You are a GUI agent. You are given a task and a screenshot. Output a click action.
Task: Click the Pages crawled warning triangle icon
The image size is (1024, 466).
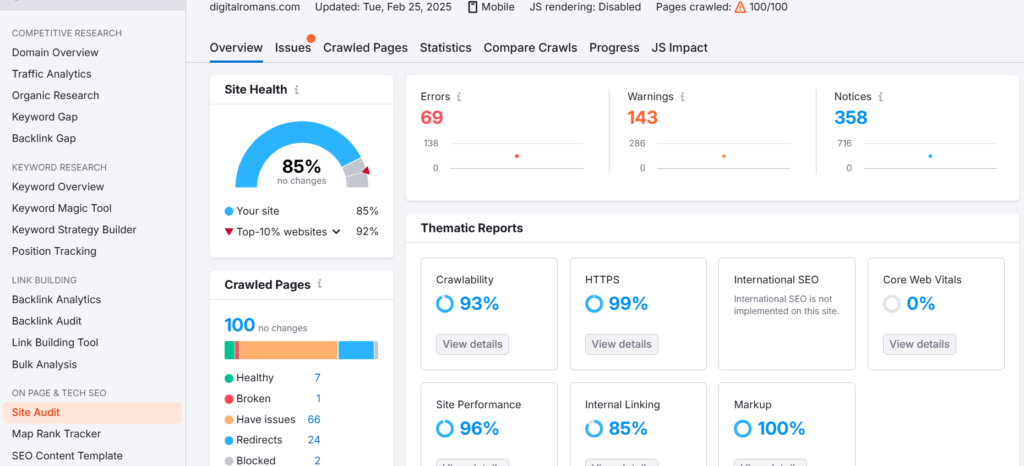[x=740, y=7]
